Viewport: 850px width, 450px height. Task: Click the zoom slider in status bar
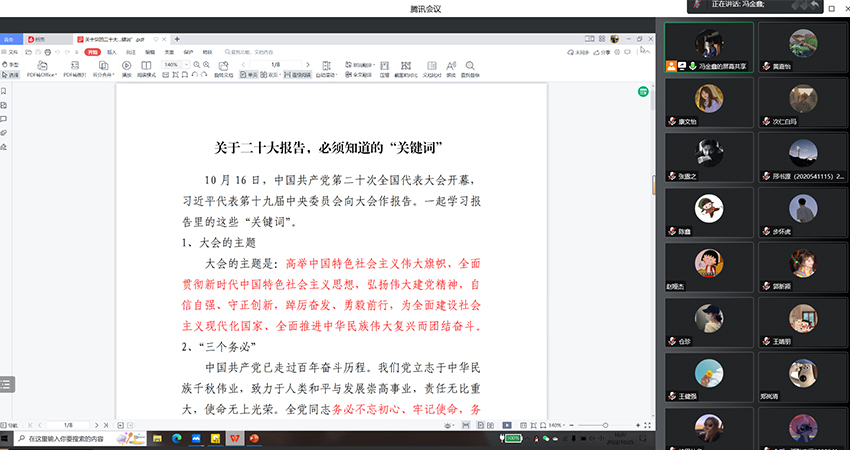[605, 425]
